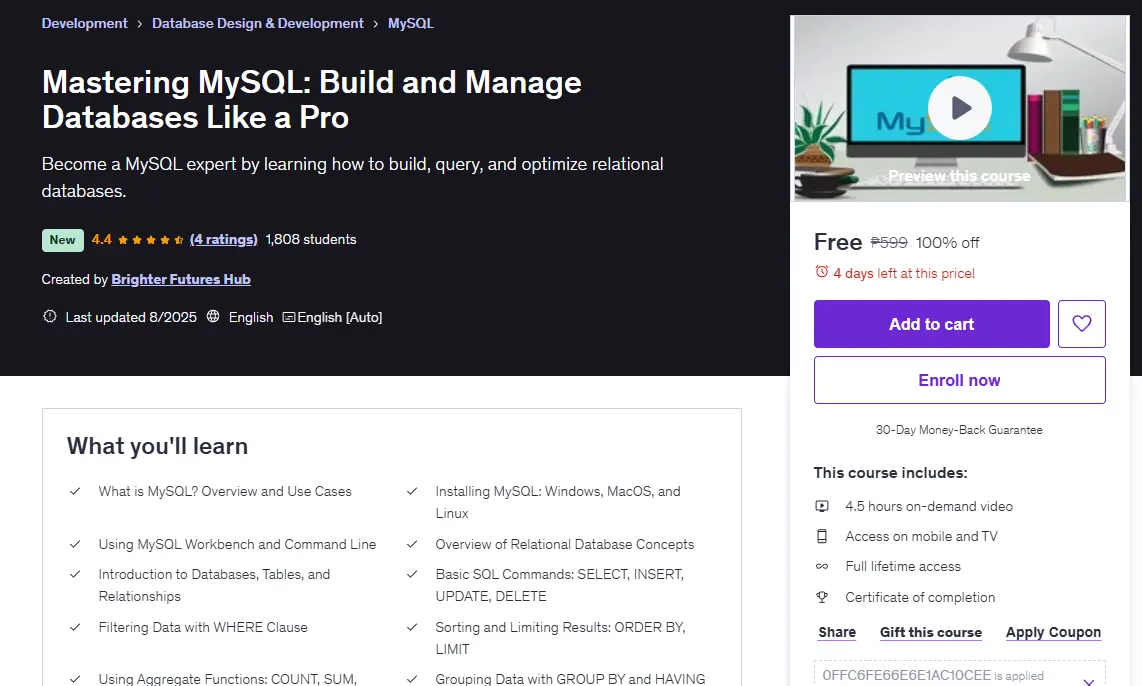1142x686 pixels.
Task: Click 'Access on mobile and TV' text
Action: tap(921, 537)
